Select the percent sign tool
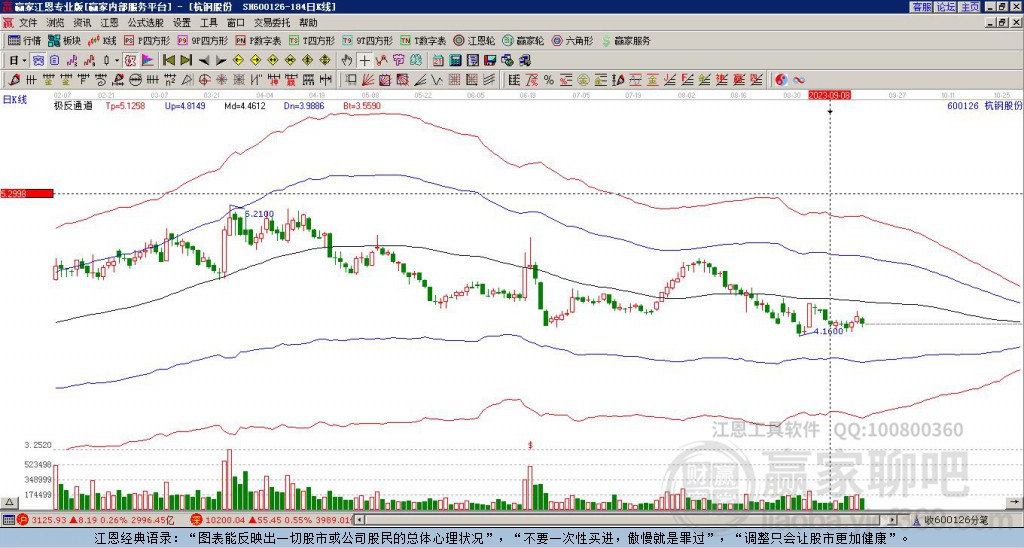 [549, 80]
